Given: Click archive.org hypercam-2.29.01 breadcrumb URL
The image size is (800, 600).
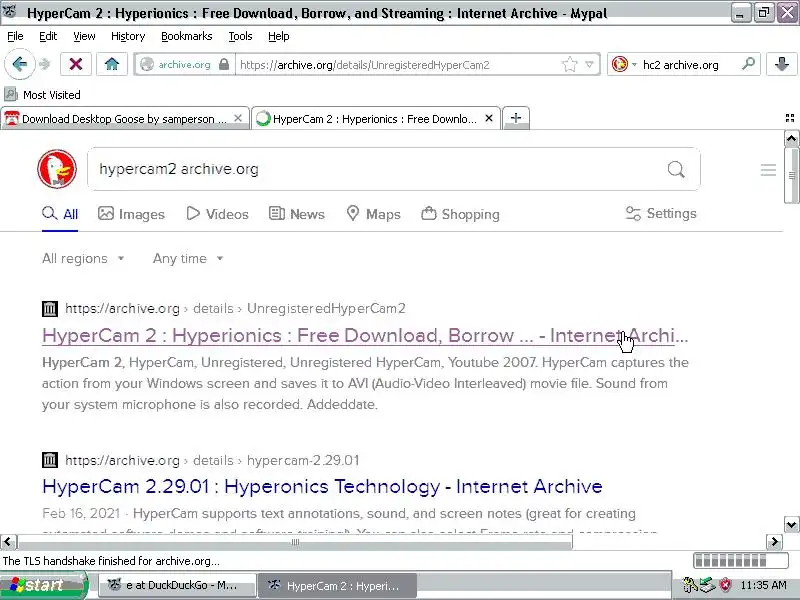Looking at the screenshot, I should point(212,460).
